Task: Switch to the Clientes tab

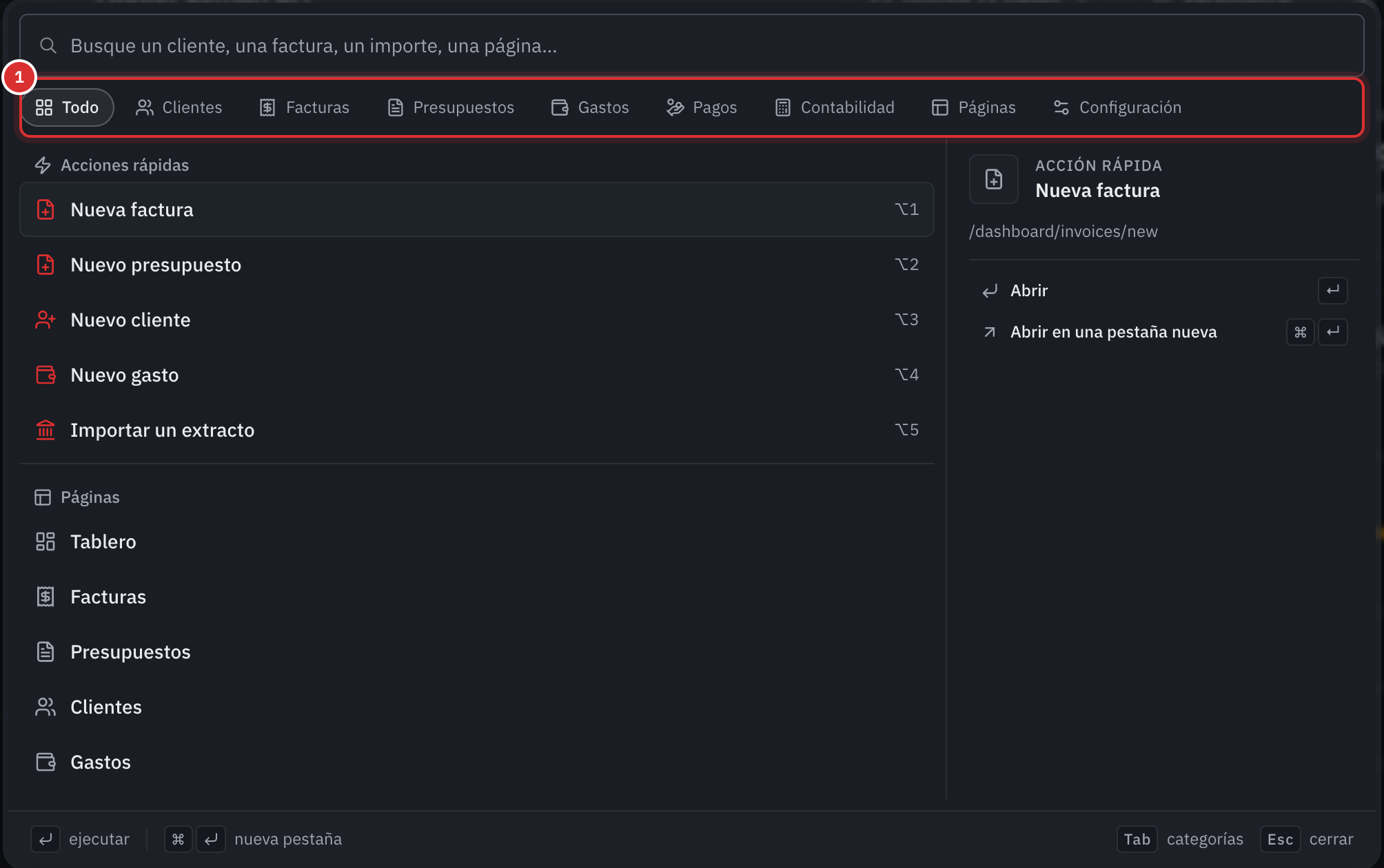Action: [x=179, y=107]
